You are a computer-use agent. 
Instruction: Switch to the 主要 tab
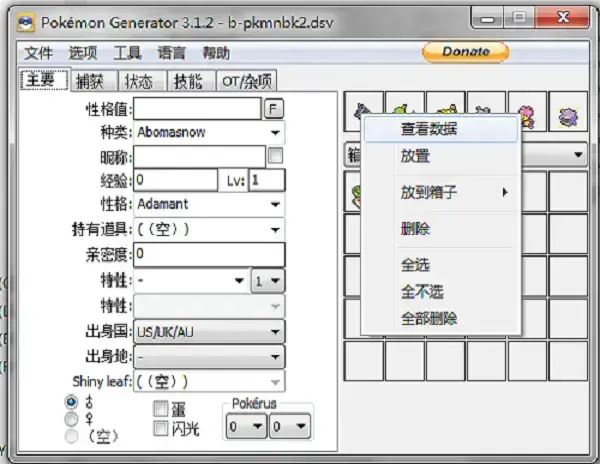(x=44, y=80)
